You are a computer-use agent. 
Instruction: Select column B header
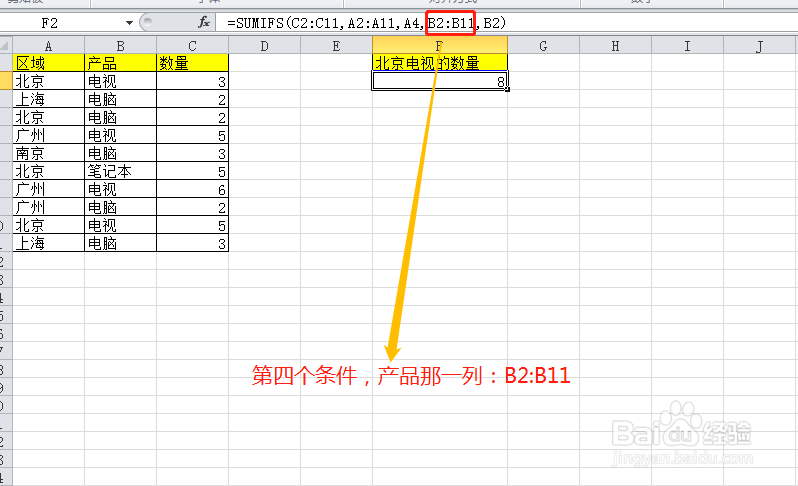[121, 46]
